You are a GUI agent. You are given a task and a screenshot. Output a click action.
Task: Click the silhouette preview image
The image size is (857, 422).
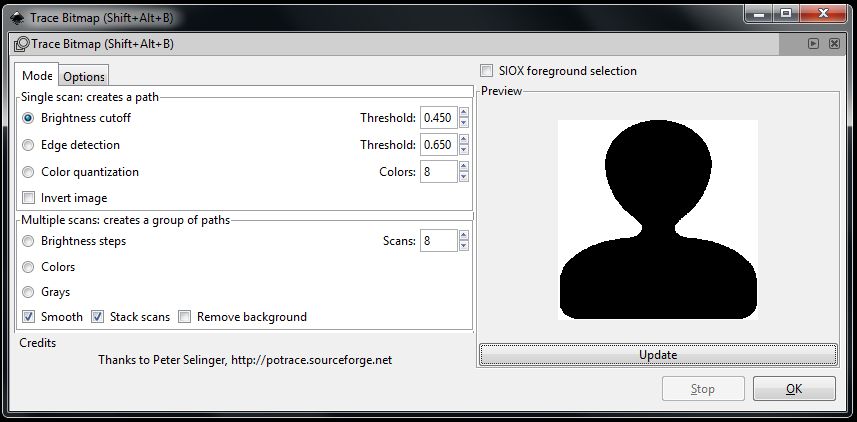(658, 220)
